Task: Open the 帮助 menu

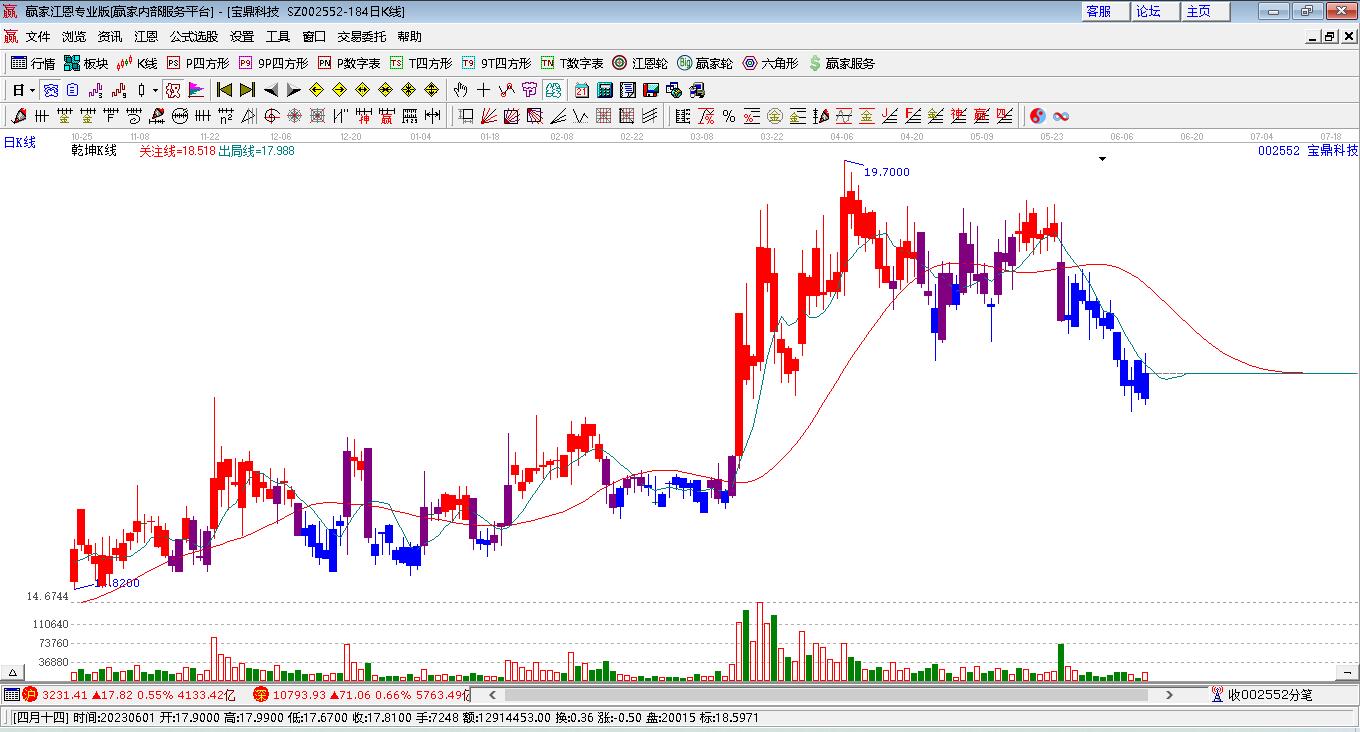Action: click(x=410, y=37)
